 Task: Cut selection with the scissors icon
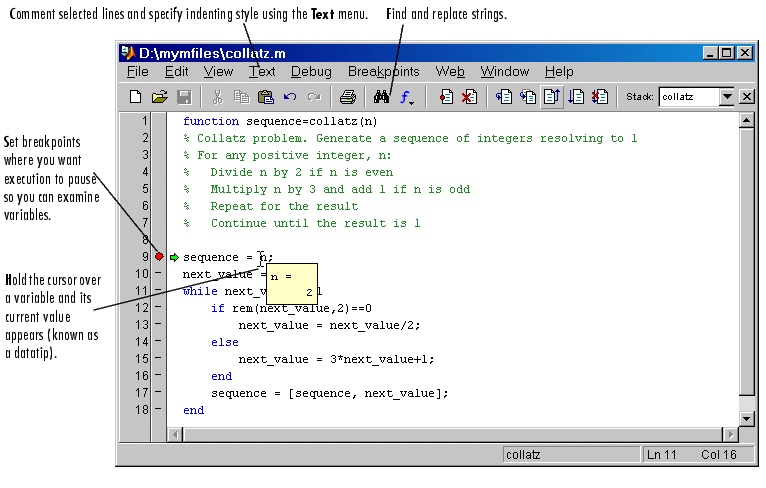pos(217,97)
